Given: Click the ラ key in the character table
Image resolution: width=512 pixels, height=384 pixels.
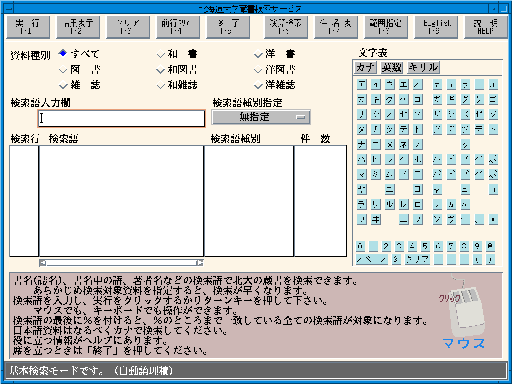Looking at the screenshot, I should (x=362, y=204).
